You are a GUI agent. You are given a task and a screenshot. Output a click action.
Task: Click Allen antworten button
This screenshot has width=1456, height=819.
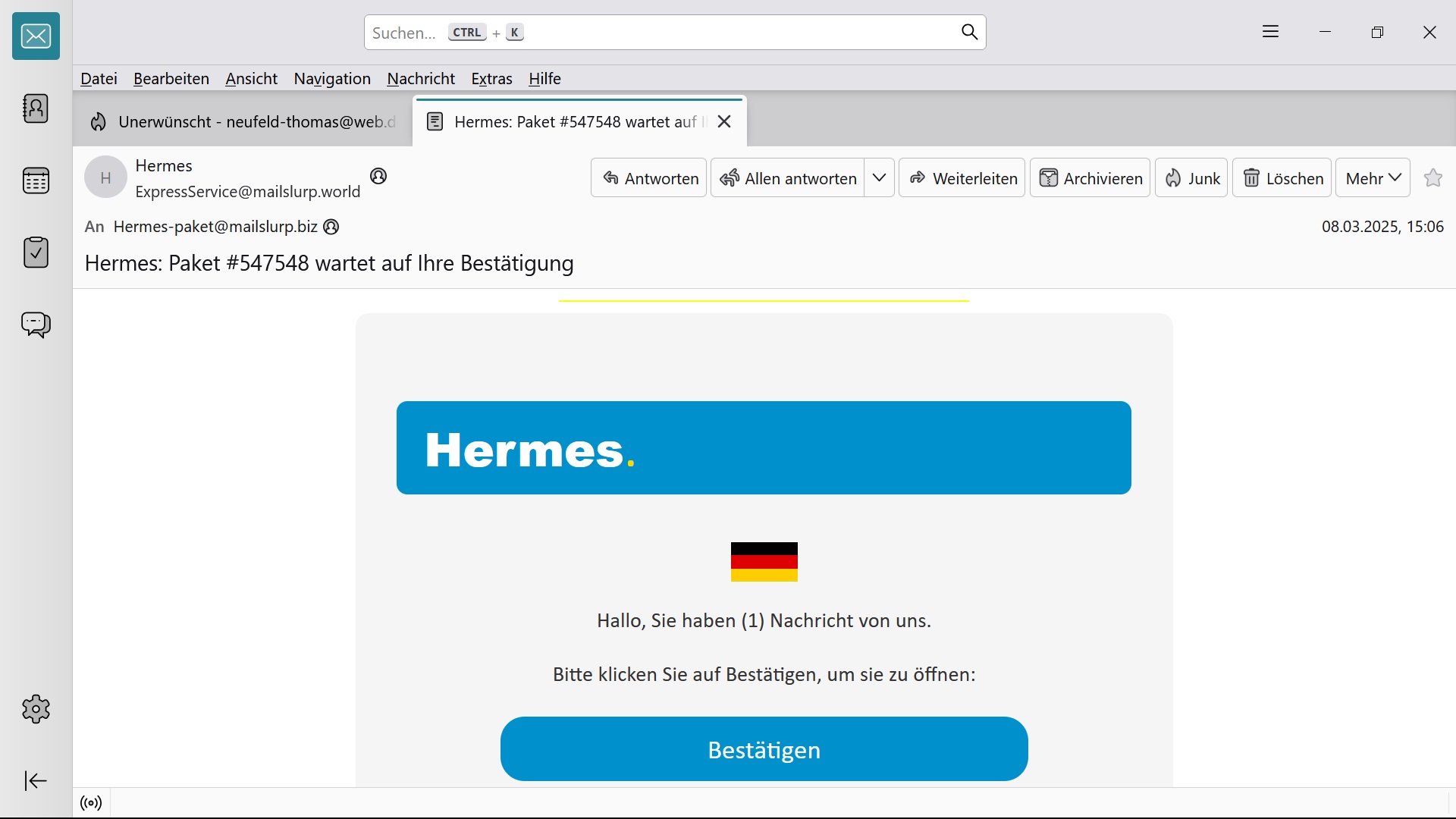click(787, 178)
